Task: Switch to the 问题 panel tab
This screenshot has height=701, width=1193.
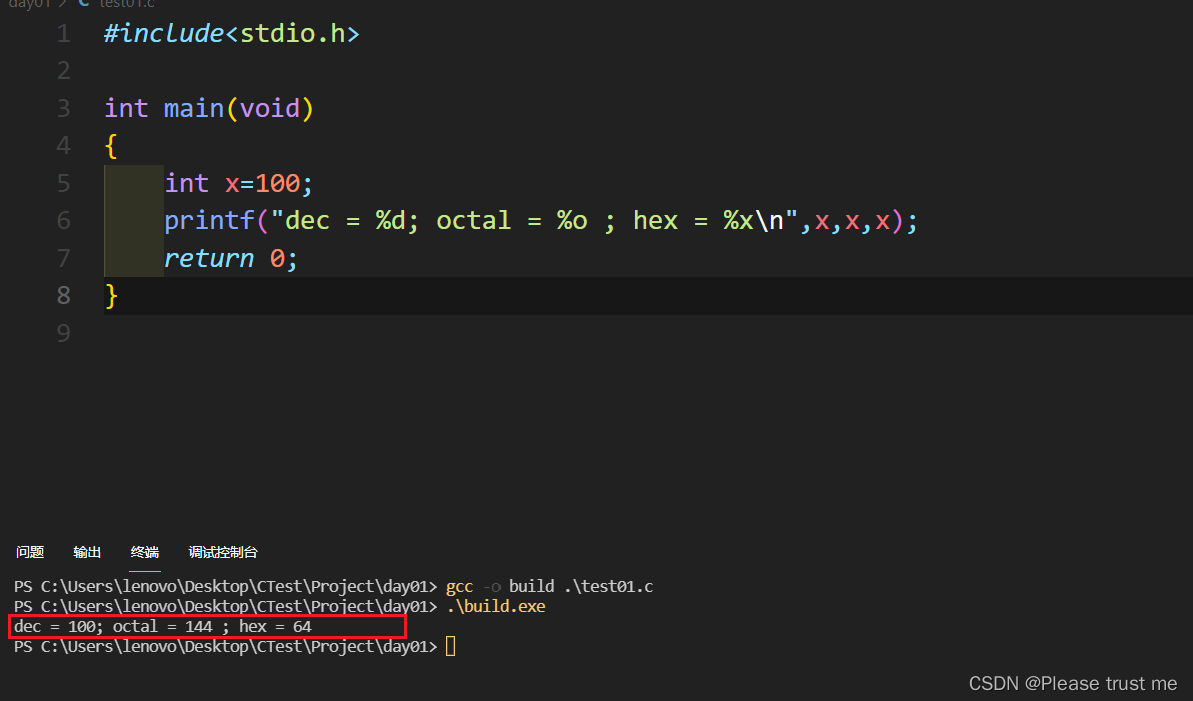Action: point(30,551)
